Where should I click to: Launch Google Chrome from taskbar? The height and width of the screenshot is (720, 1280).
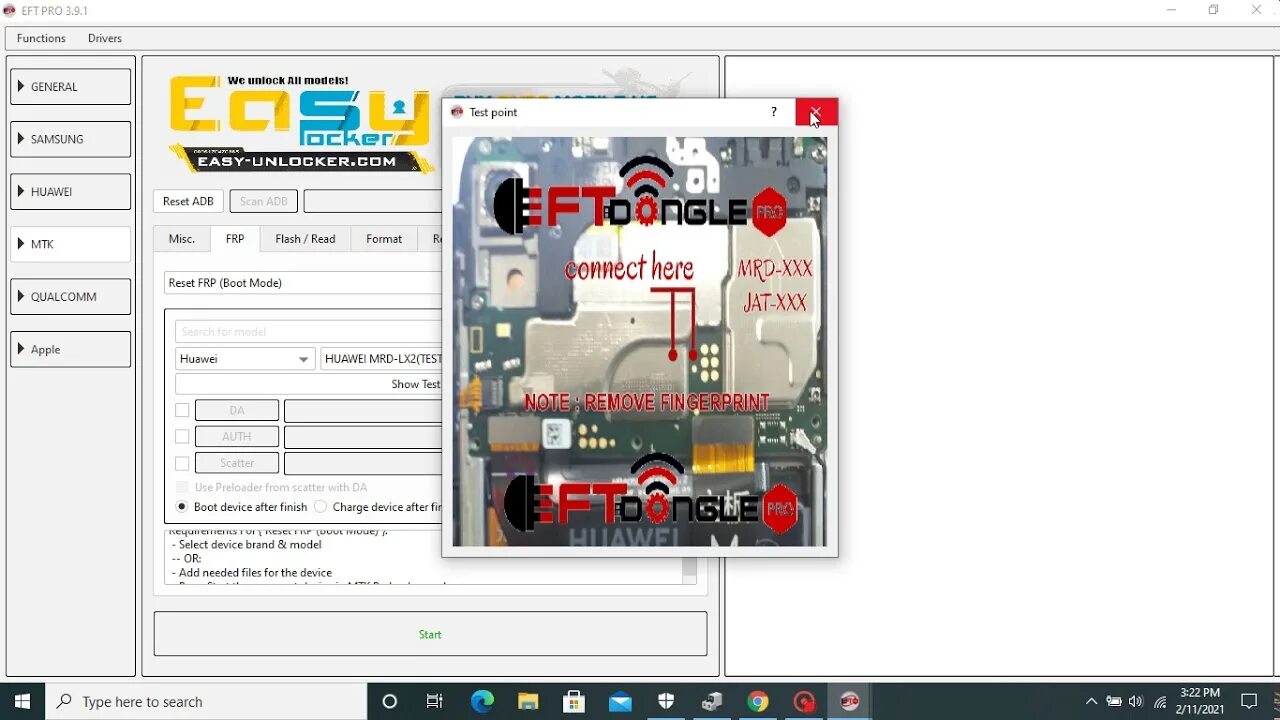758,701
